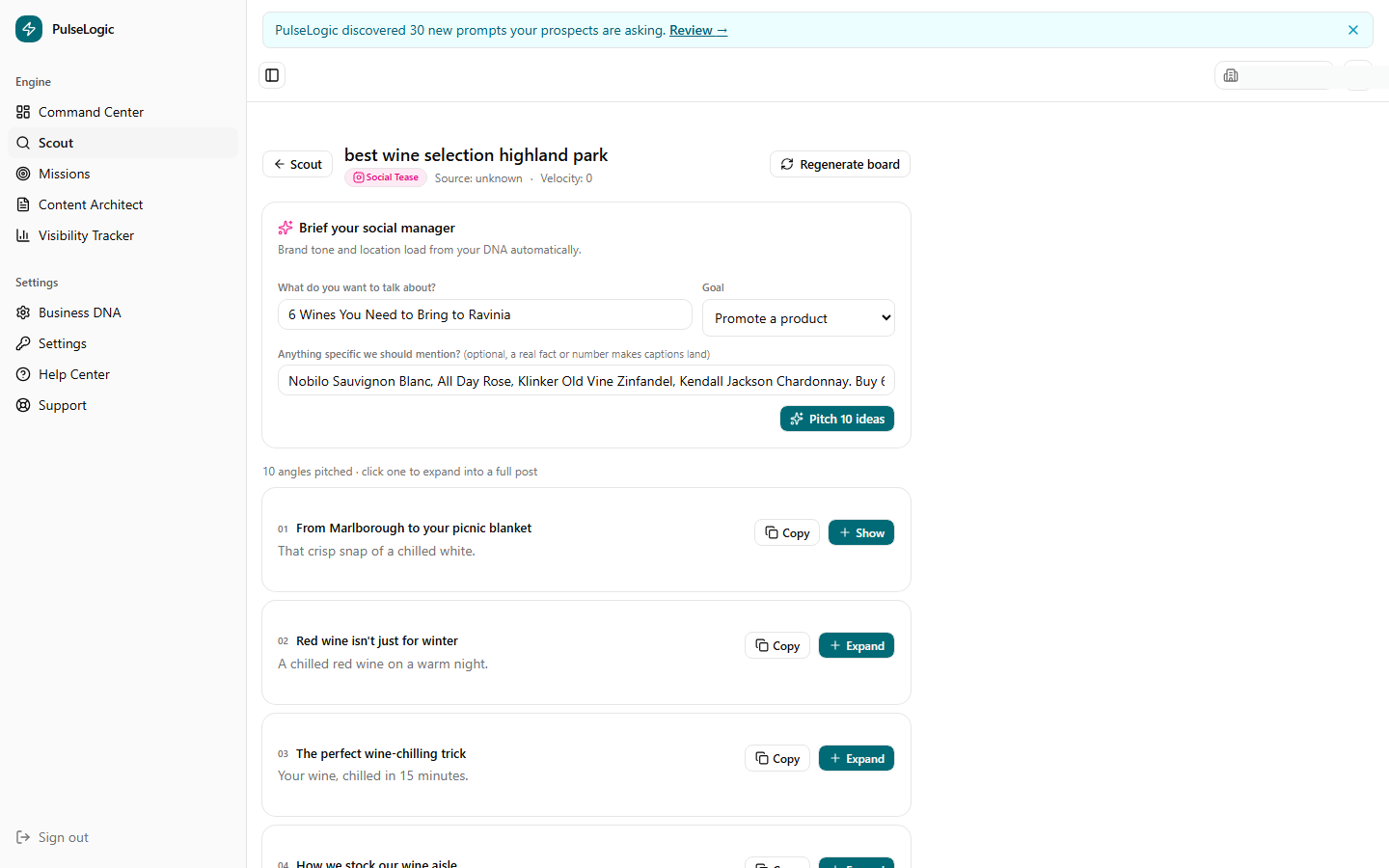Image resolution: width=1389 pixels, height=868 pixels.
Task: Open Visibility Tracker
Action: (x=123, y=235)
